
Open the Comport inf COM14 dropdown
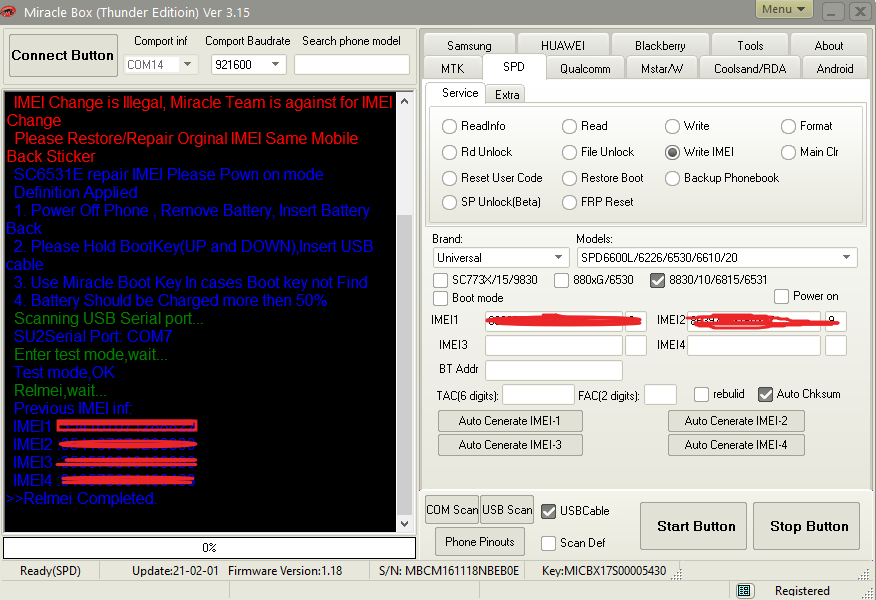187,64
